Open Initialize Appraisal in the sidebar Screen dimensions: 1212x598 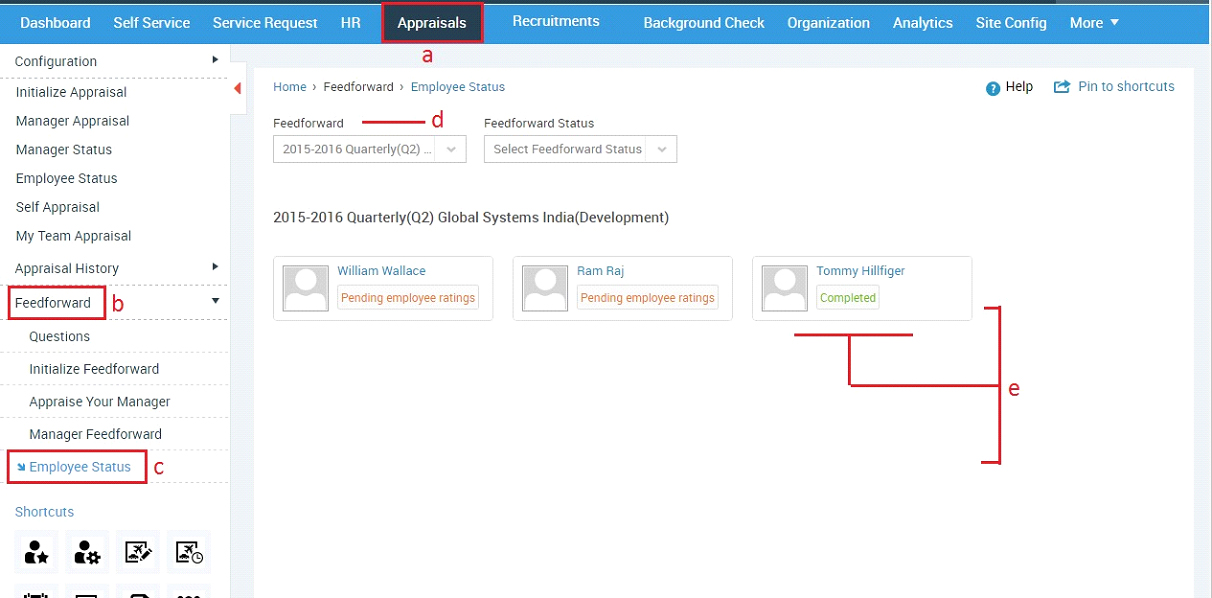point(71,92)
